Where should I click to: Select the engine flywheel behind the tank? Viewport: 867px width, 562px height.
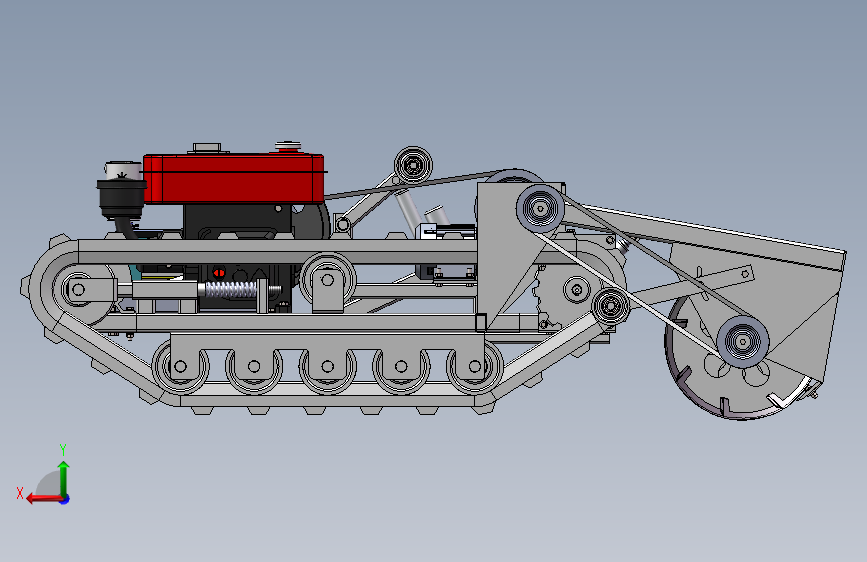(x=311, y=221)
